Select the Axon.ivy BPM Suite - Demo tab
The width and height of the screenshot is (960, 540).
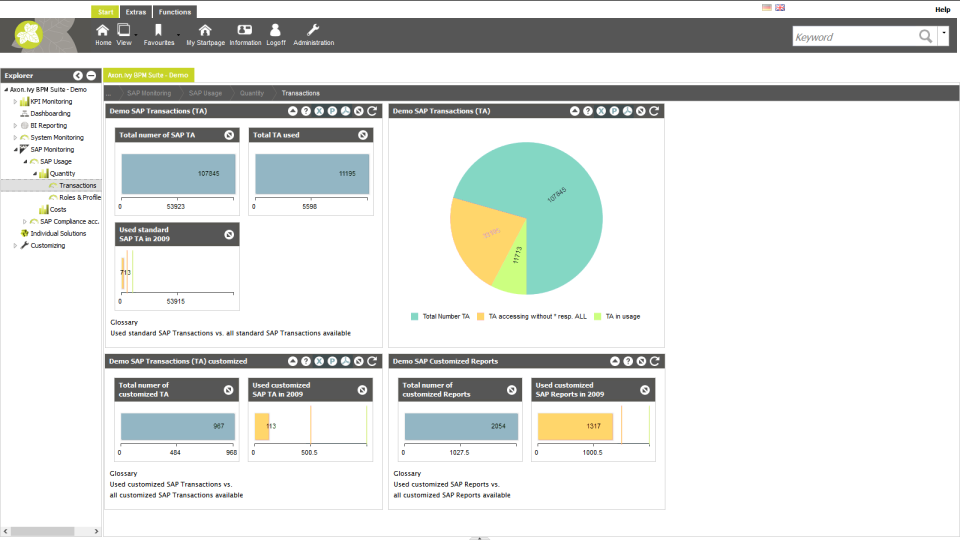tap(148, 75)
